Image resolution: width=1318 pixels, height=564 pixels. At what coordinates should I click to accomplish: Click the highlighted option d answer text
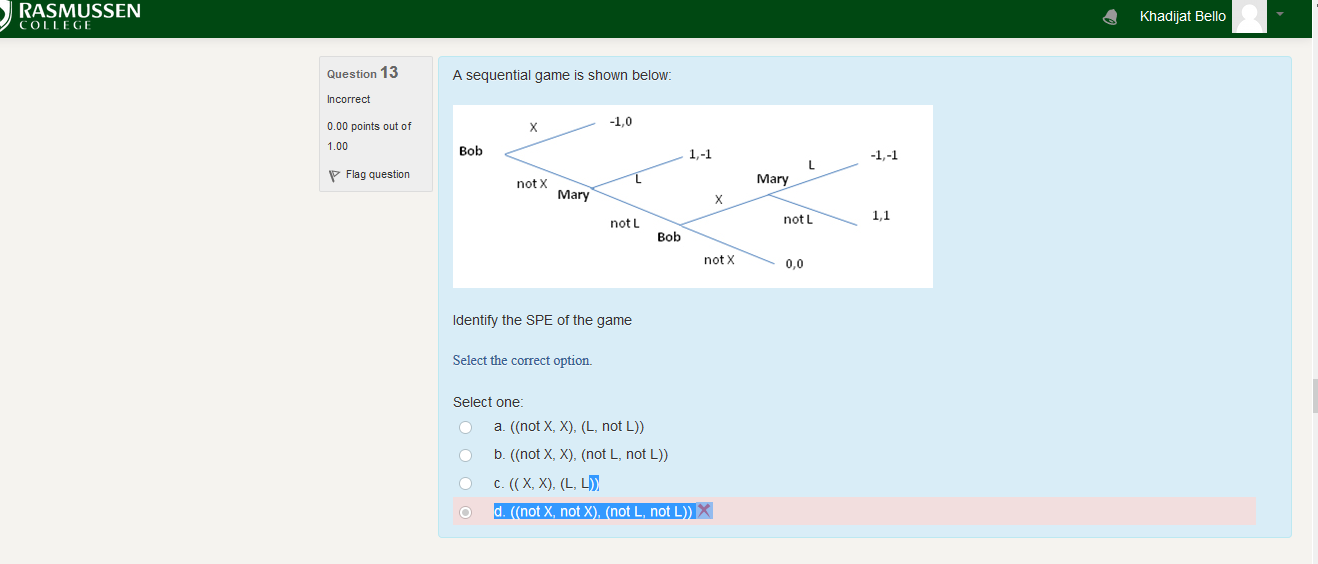[x=593, y=512]
